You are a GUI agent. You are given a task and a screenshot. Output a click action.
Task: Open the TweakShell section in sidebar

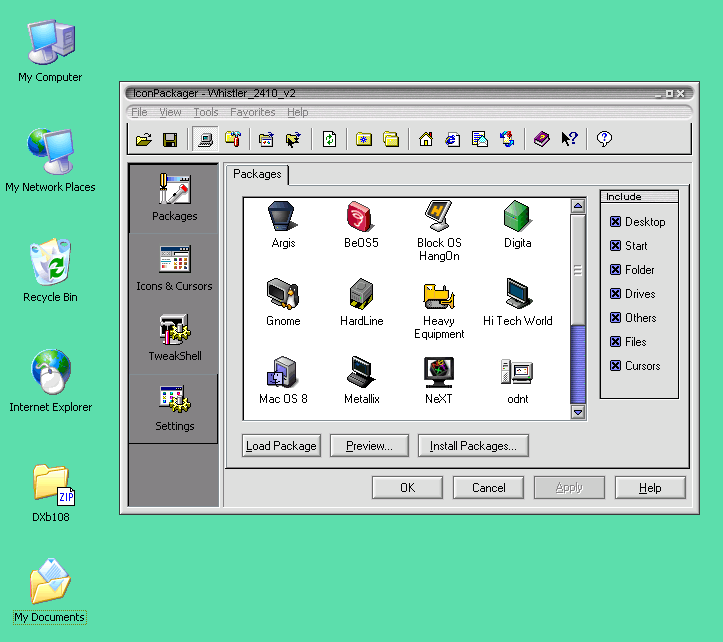174,338
